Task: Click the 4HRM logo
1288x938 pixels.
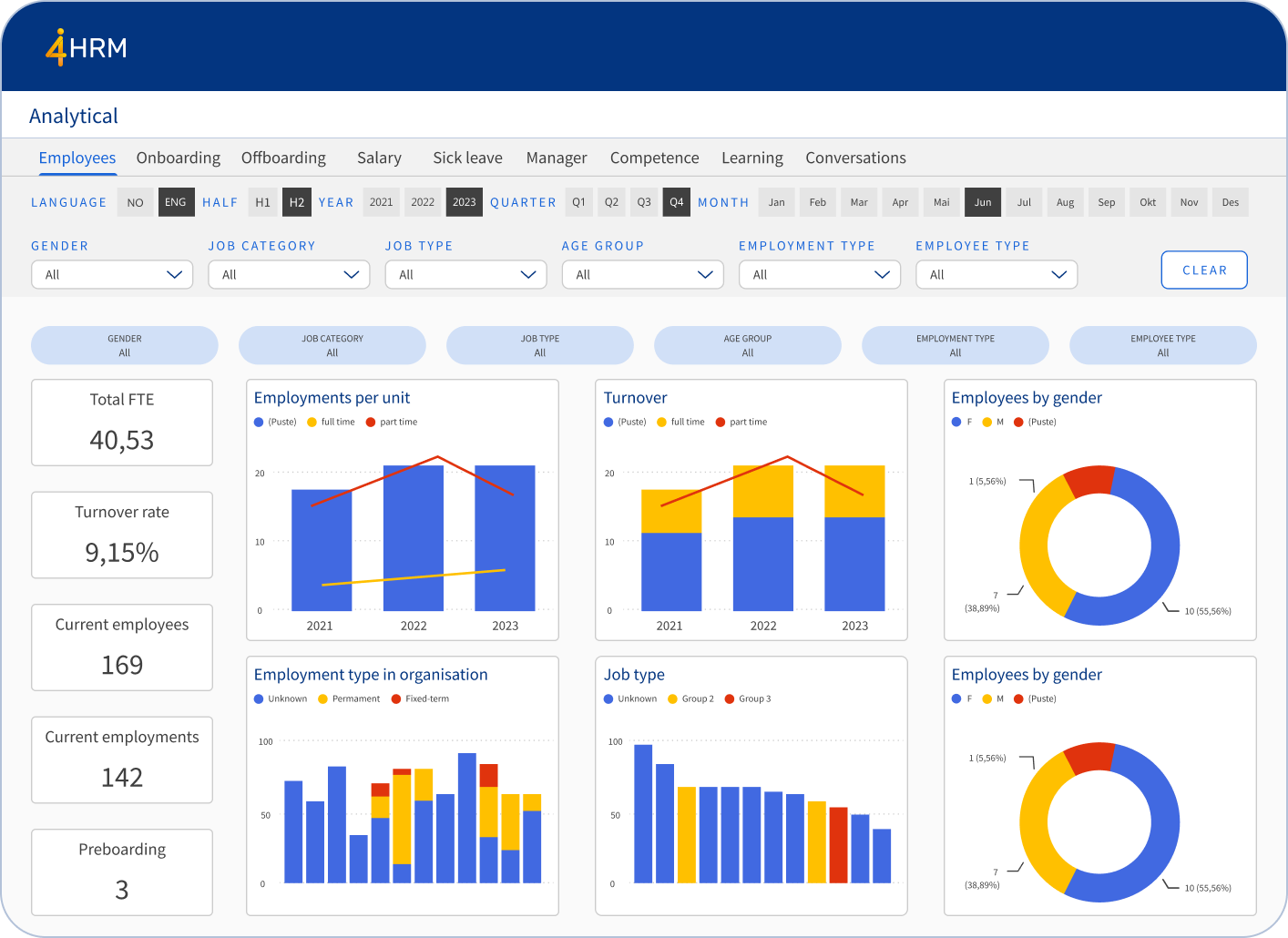Action: pyautogui.click(x=87, y=47)
